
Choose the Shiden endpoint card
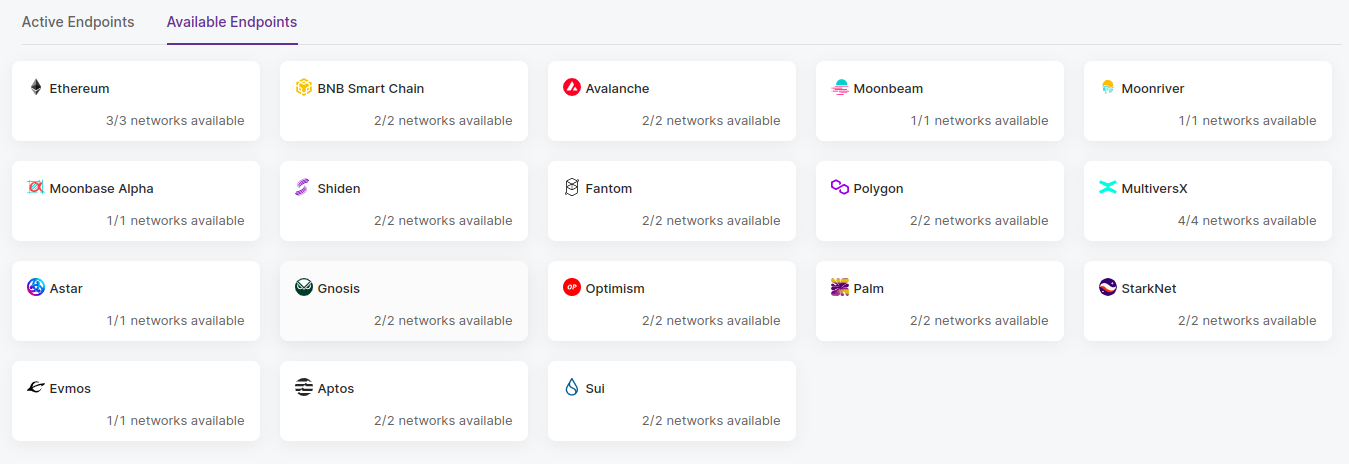pyautogui.click(x=404, y=201)
